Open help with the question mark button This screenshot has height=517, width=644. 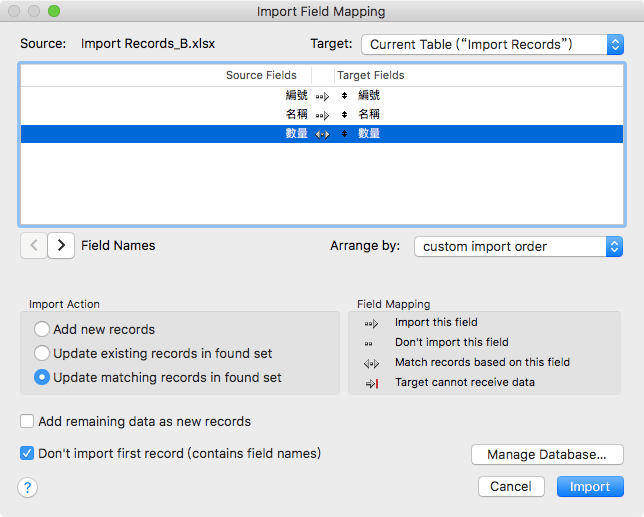28,487
